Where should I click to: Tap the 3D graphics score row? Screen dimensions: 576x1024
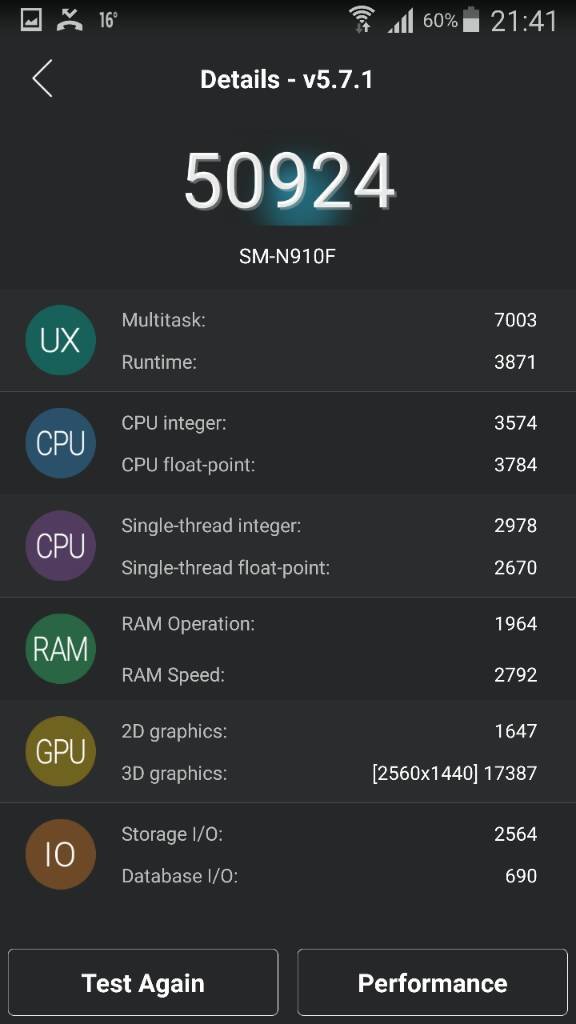point(329,773)
